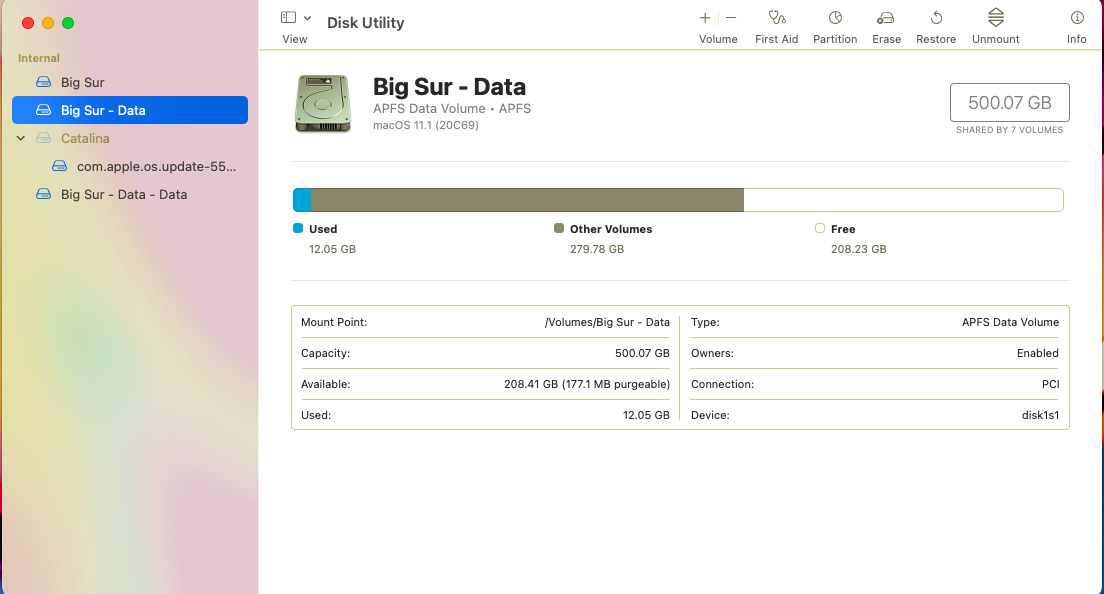This screenshot has height=594, width=1104.
Task: Remove a volume with minus icon
Action: [732, 18]
